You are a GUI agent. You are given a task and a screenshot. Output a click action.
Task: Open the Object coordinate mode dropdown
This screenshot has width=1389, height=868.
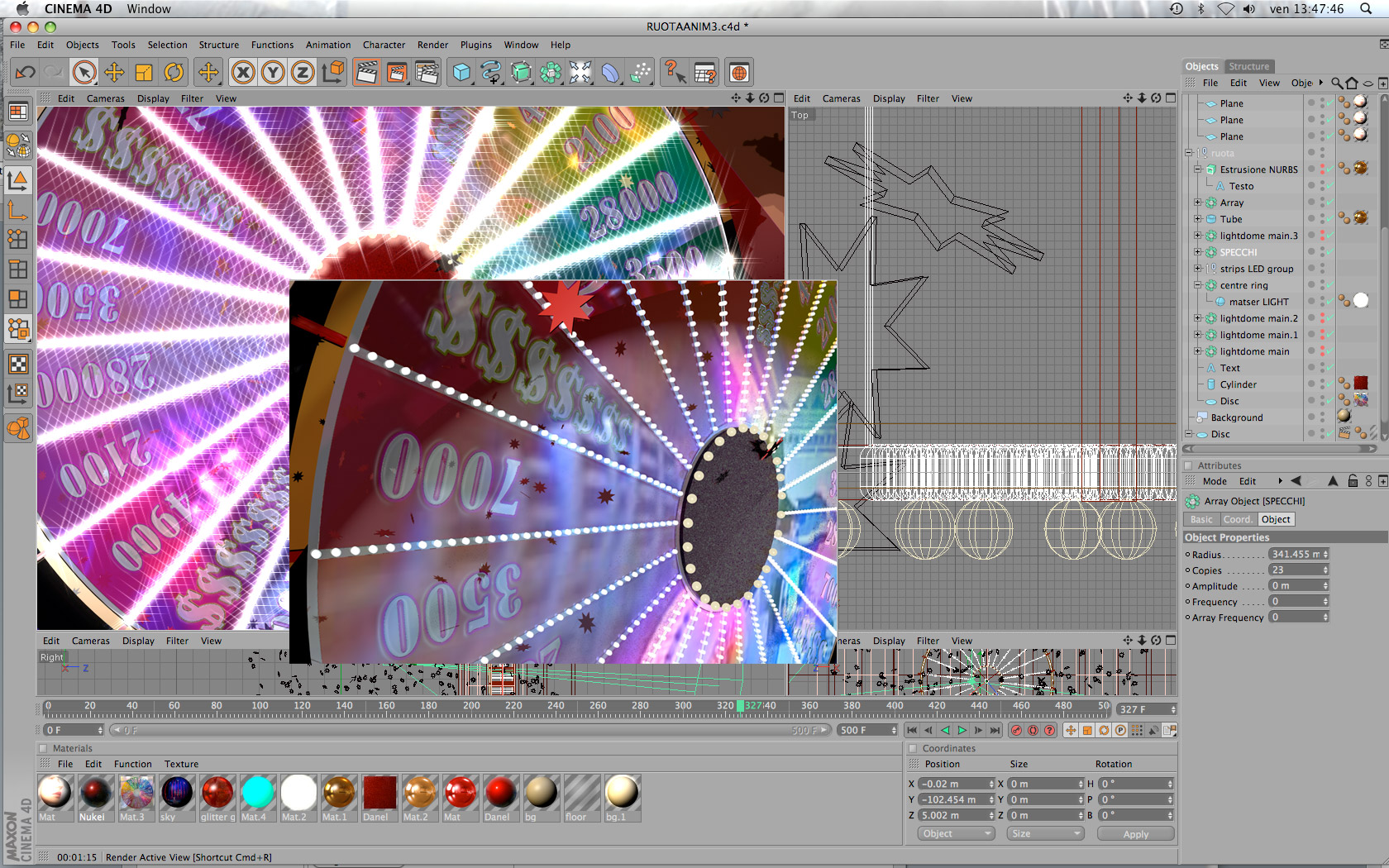[x=956, y=833]
